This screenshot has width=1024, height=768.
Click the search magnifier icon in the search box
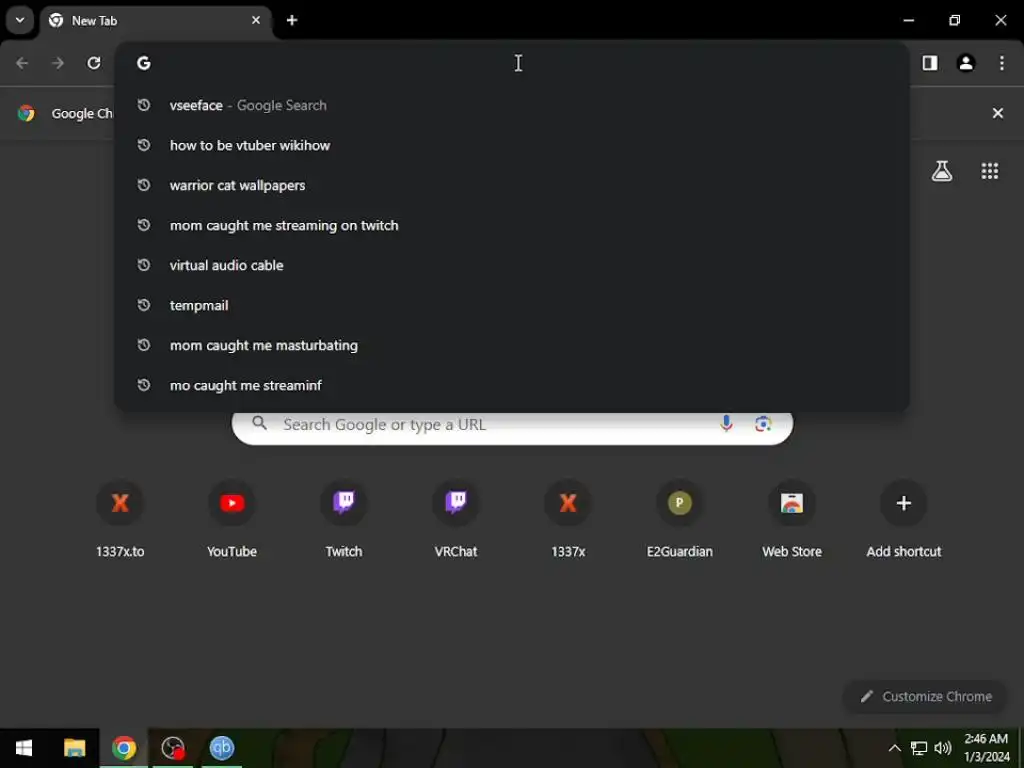(260, 424)
